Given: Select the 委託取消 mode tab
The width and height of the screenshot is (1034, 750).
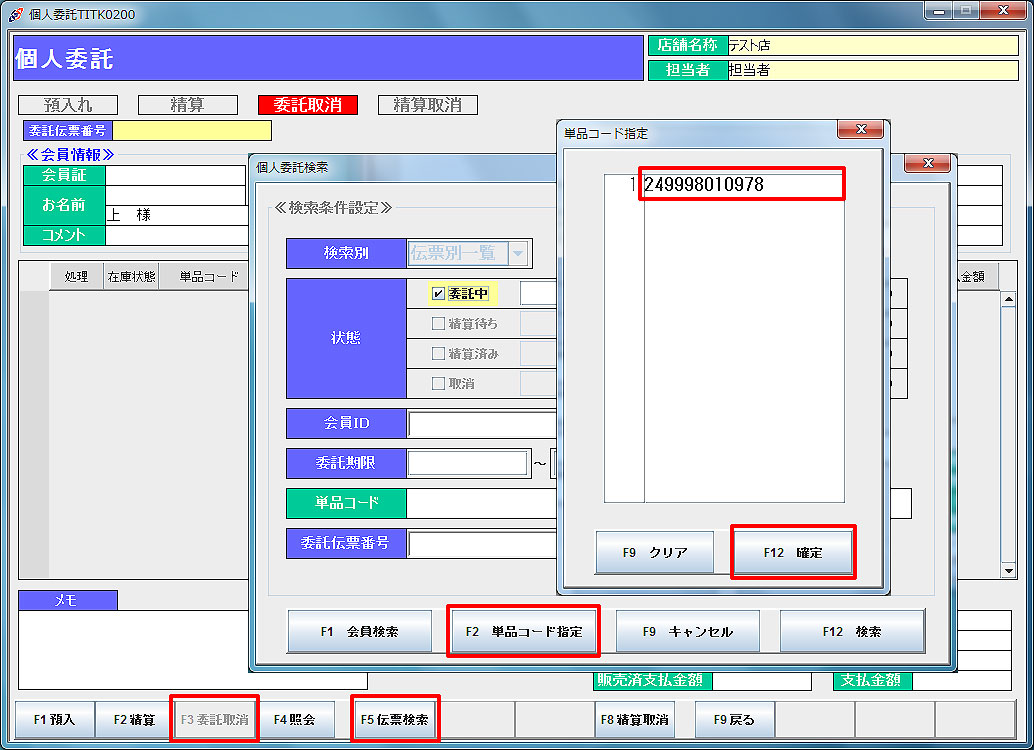Looking at the screenshot, I should (x=308, y=105).
